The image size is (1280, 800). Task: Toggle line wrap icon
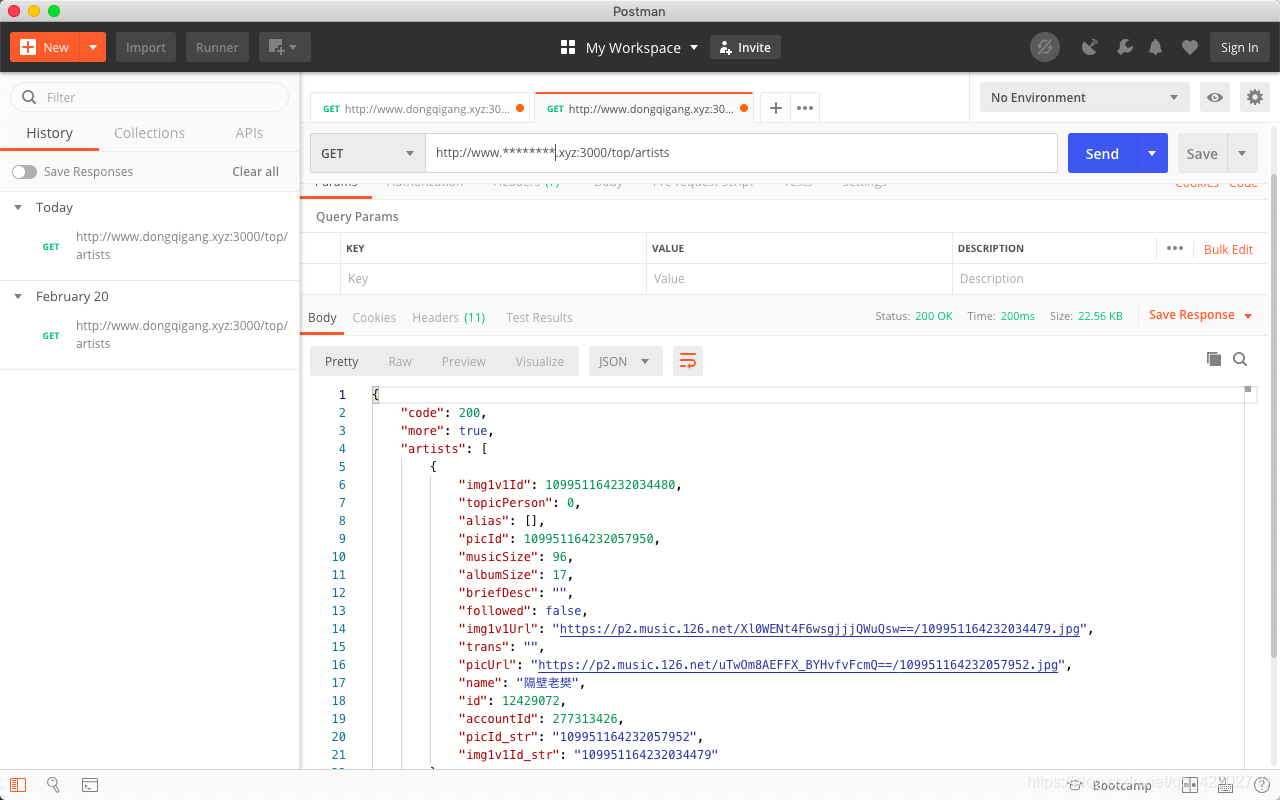(x=688, y=361)
